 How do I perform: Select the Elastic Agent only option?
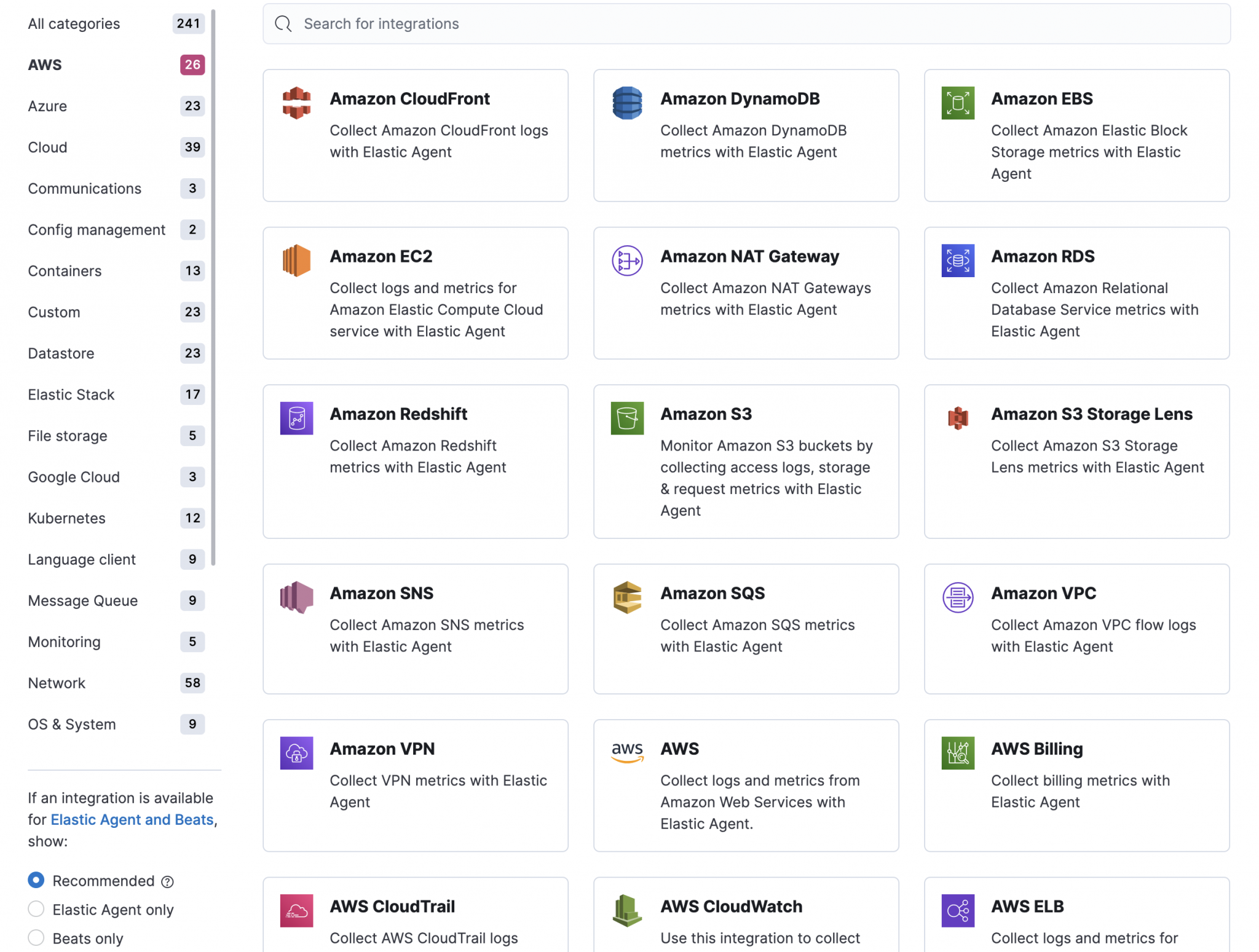click(36, 909)
